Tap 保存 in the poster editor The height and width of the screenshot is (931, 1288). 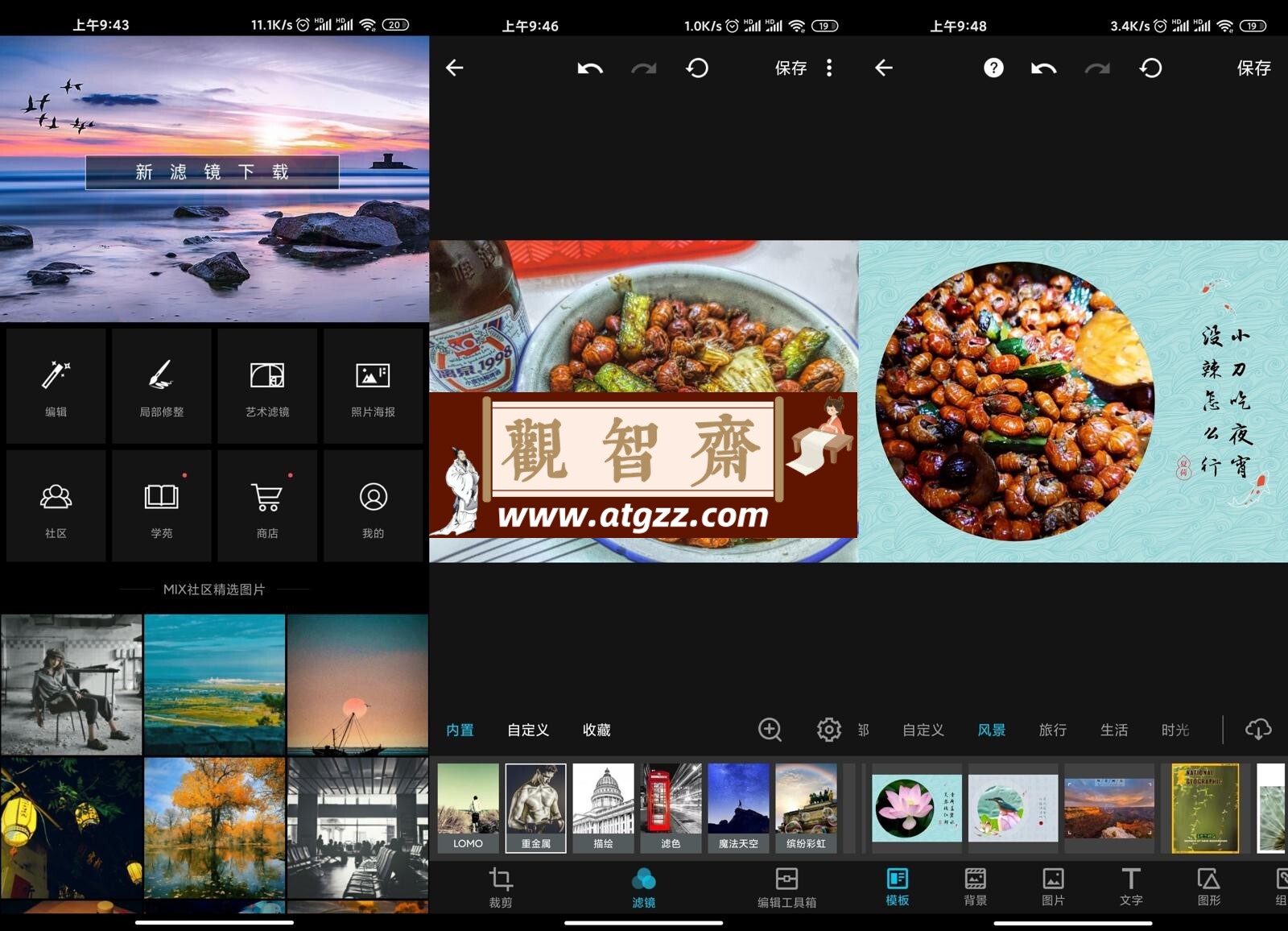1253,68
